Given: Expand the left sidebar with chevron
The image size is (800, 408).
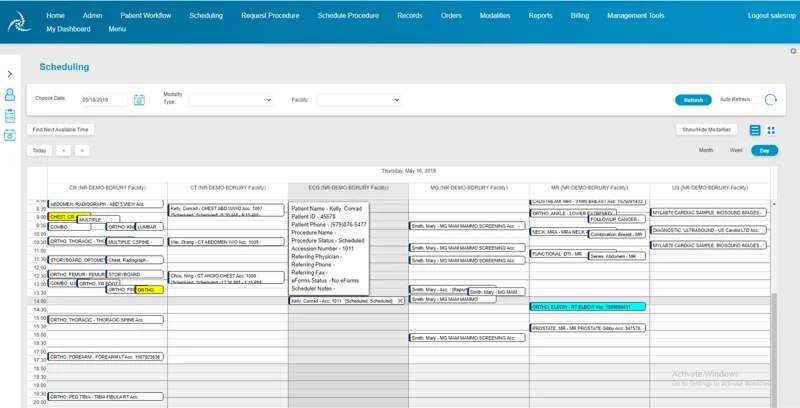Looking at the screenshot, I should 10,74.
